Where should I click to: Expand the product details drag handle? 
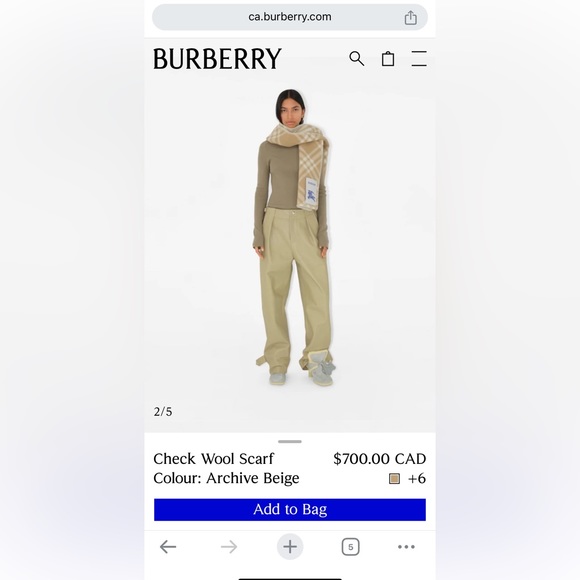290,441
